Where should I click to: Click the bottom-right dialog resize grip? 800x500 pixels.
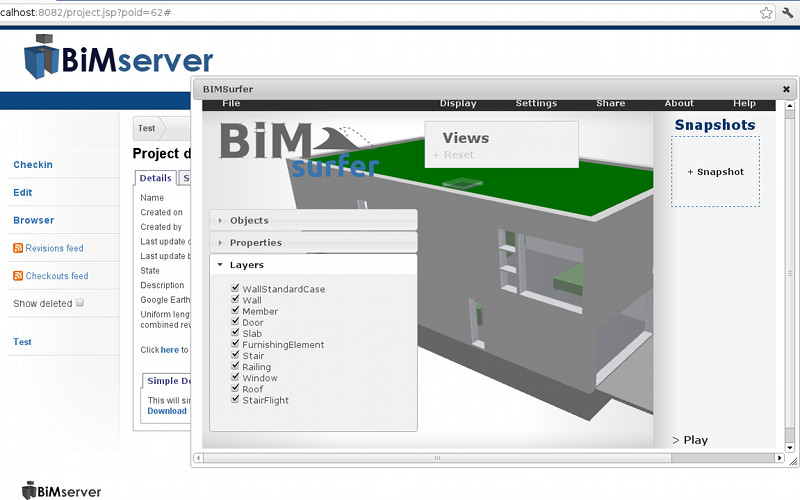(793, 461)
